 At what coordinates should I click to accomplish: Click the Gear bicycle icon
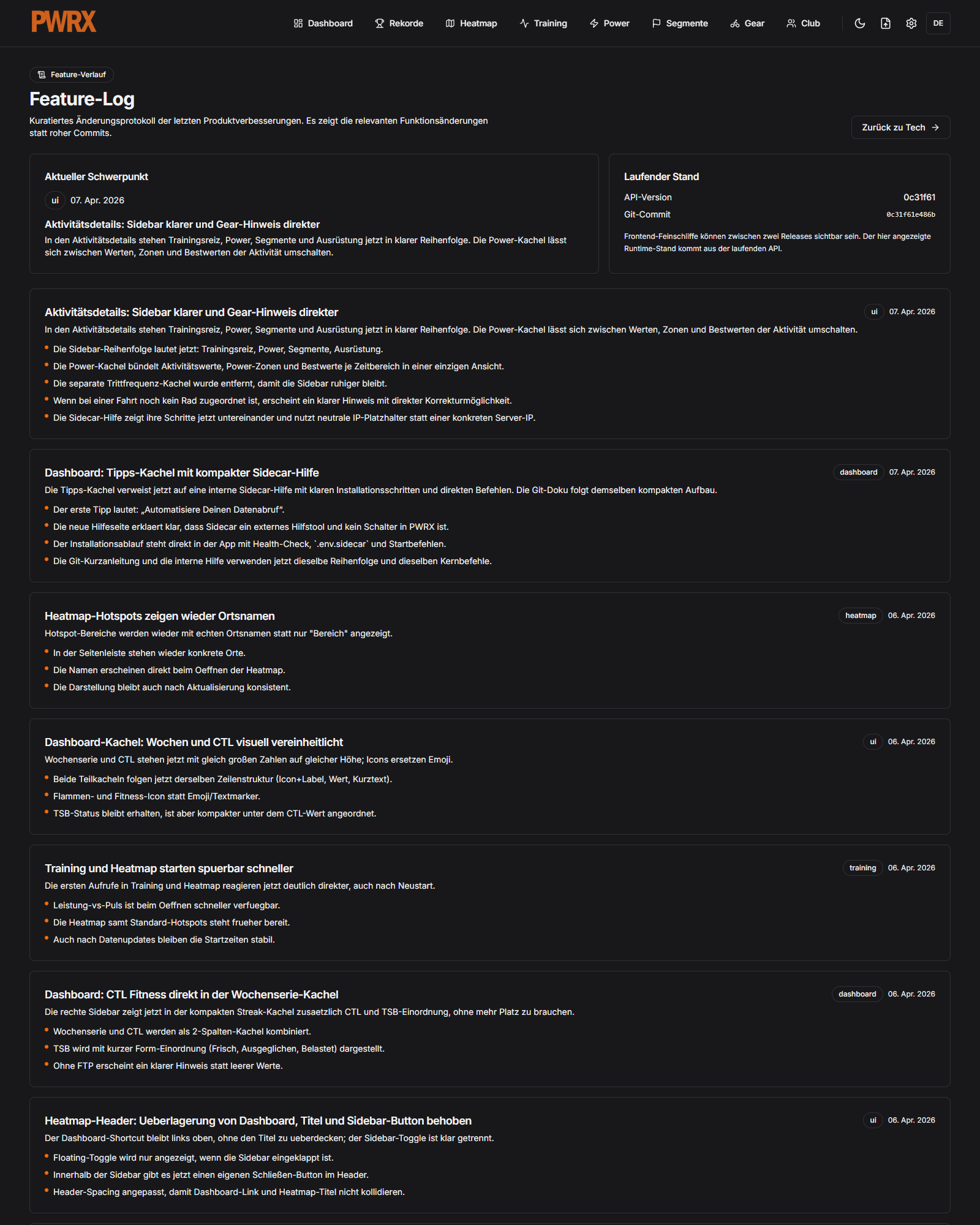coord(735,23)
